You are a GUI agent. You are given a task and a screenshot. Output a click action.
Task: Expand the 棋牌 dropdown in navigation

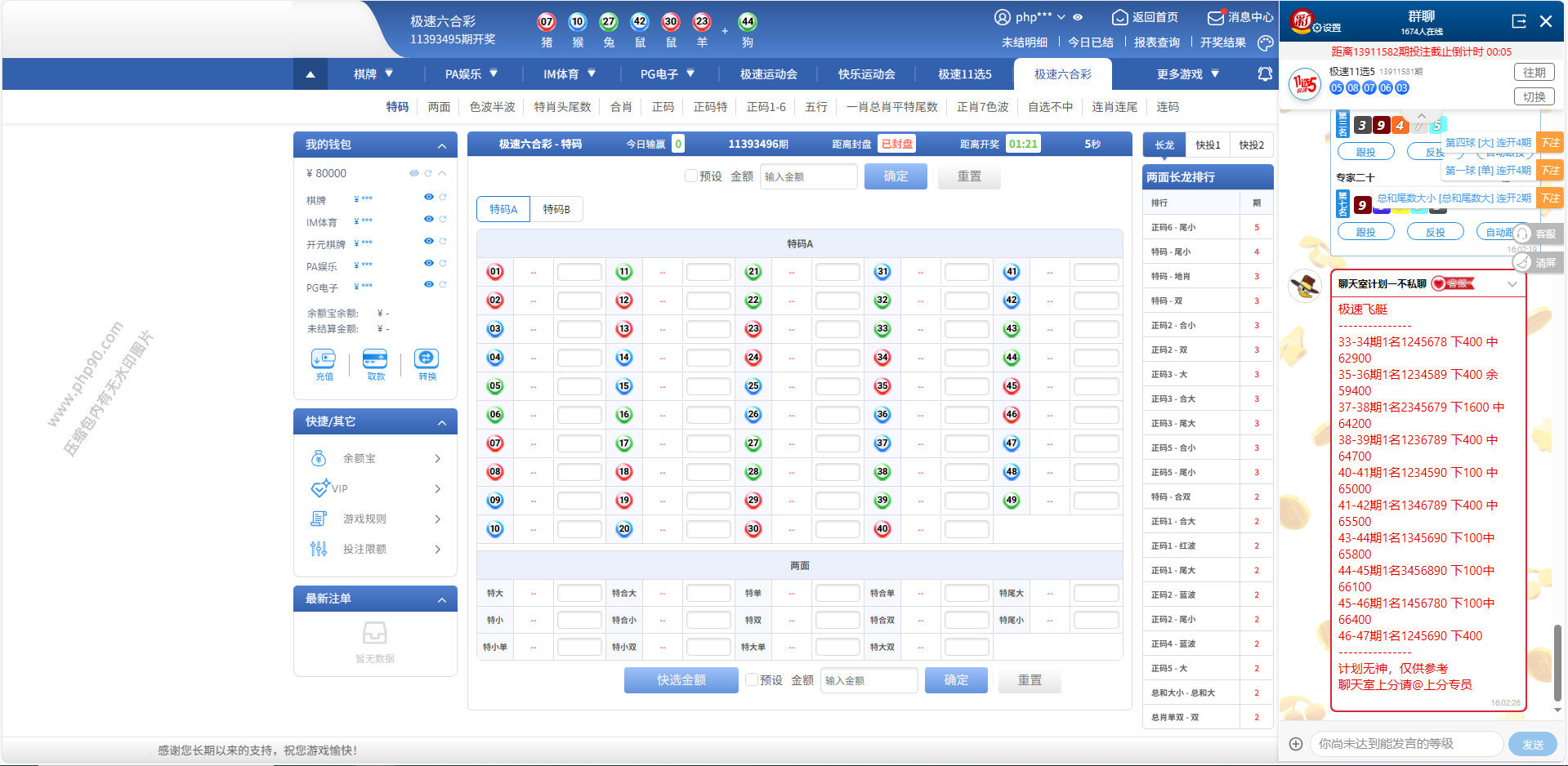pos(373,74)
